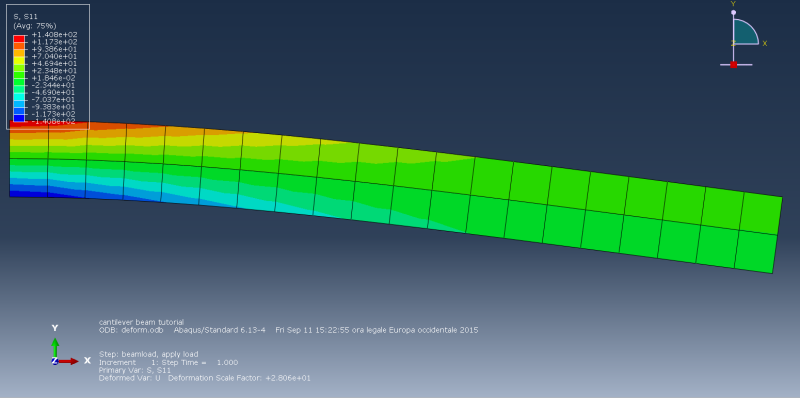Click the blue Z origin of the orientation triad
Viewport: 800px width, 398px height.
pyautogui.click(x=55, y=361)
